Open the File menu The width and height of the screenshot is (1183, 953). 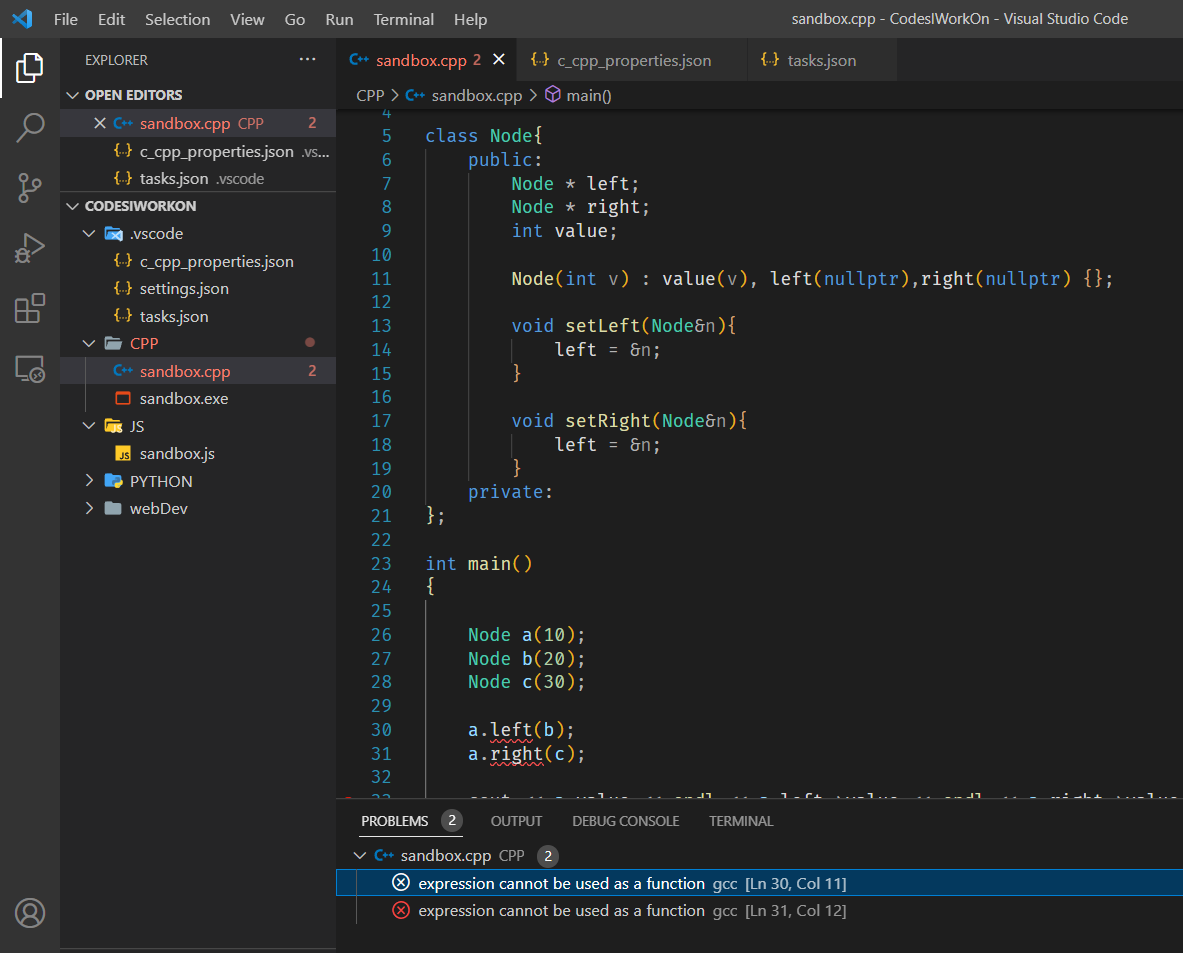tap(66, 19)
